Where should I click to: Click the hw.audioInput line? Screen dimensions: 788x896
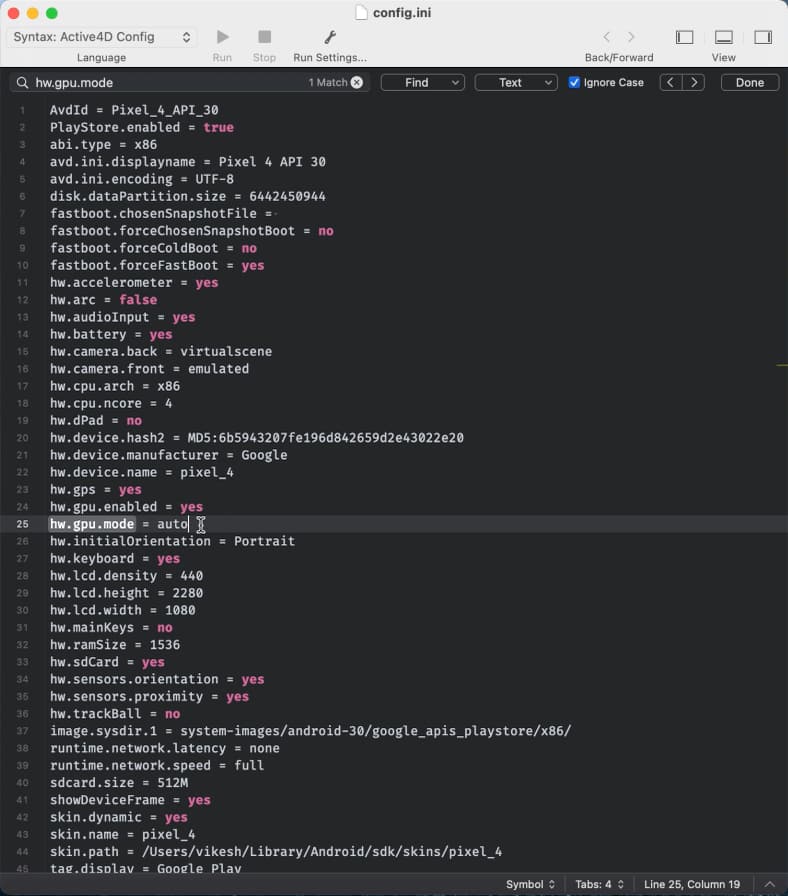[x=122, y=317]
